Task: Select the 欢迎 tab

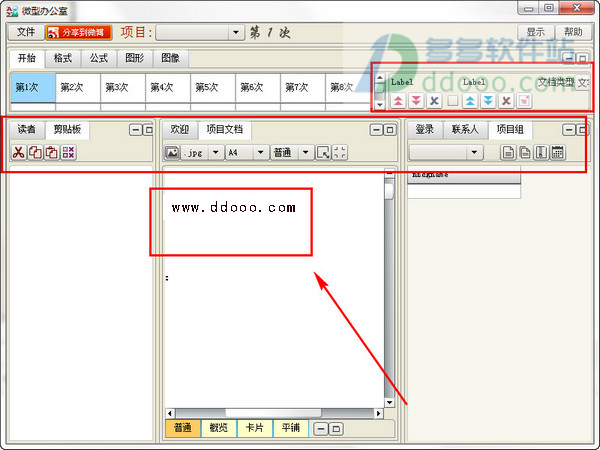Action: click(x=180, y=129)
